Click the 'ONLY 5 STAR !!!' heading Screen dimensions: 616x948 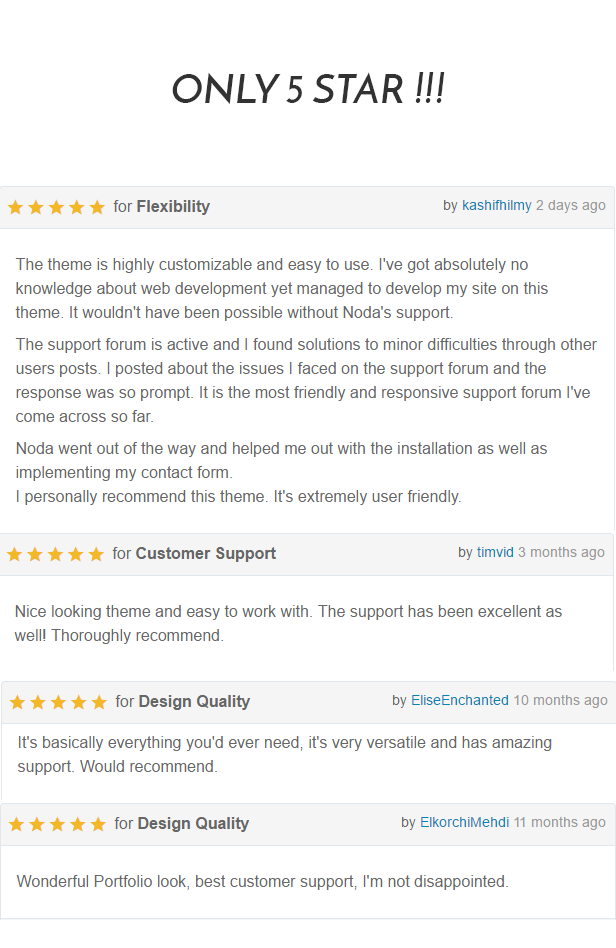coord(308,90)
